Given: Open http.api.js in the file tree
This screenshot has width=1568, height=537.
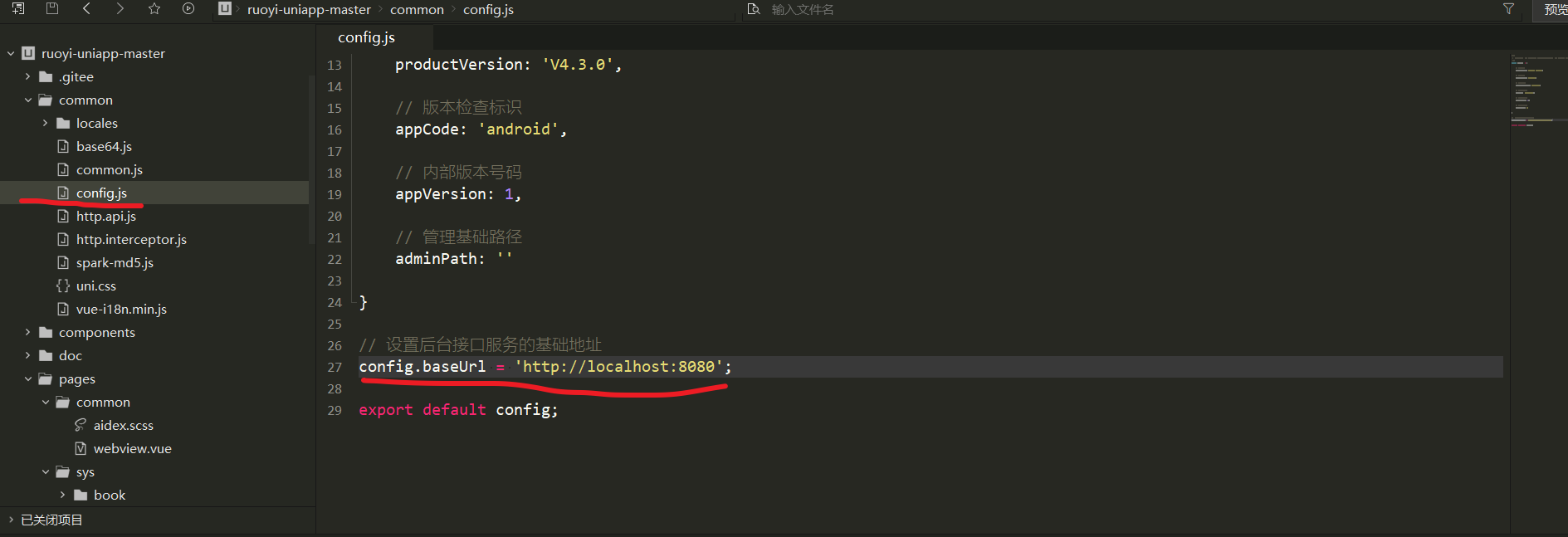Looking at the screenshot, I should pos(105,216).
